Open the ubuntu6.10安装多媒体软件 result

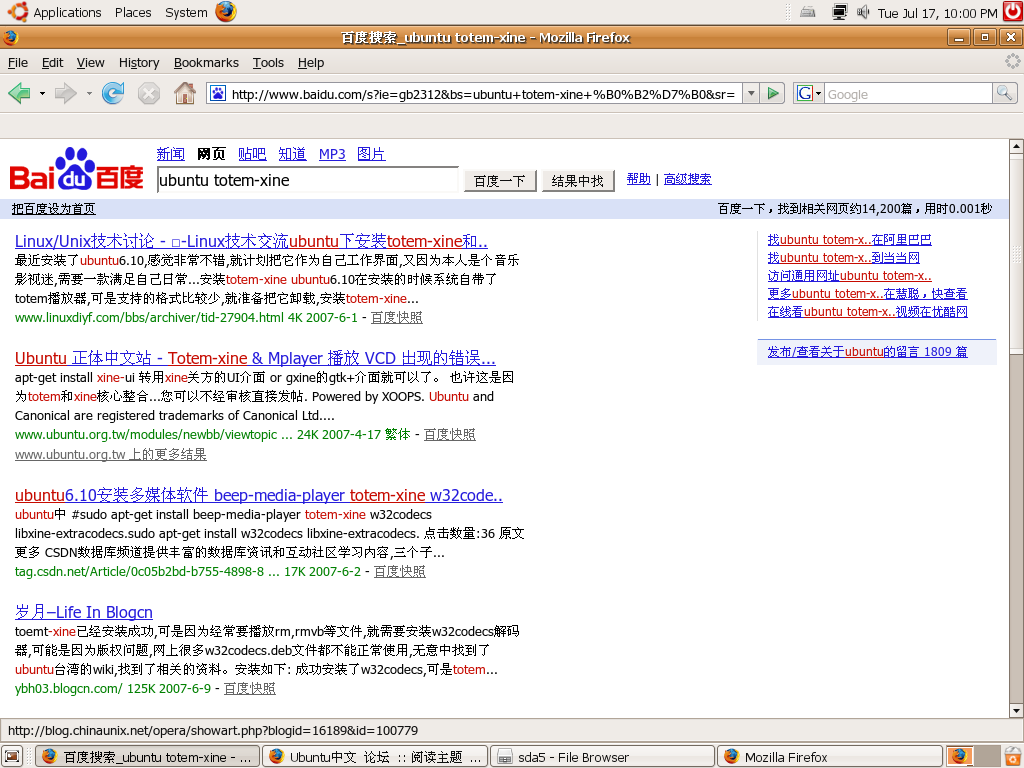(x=259, y=495)
